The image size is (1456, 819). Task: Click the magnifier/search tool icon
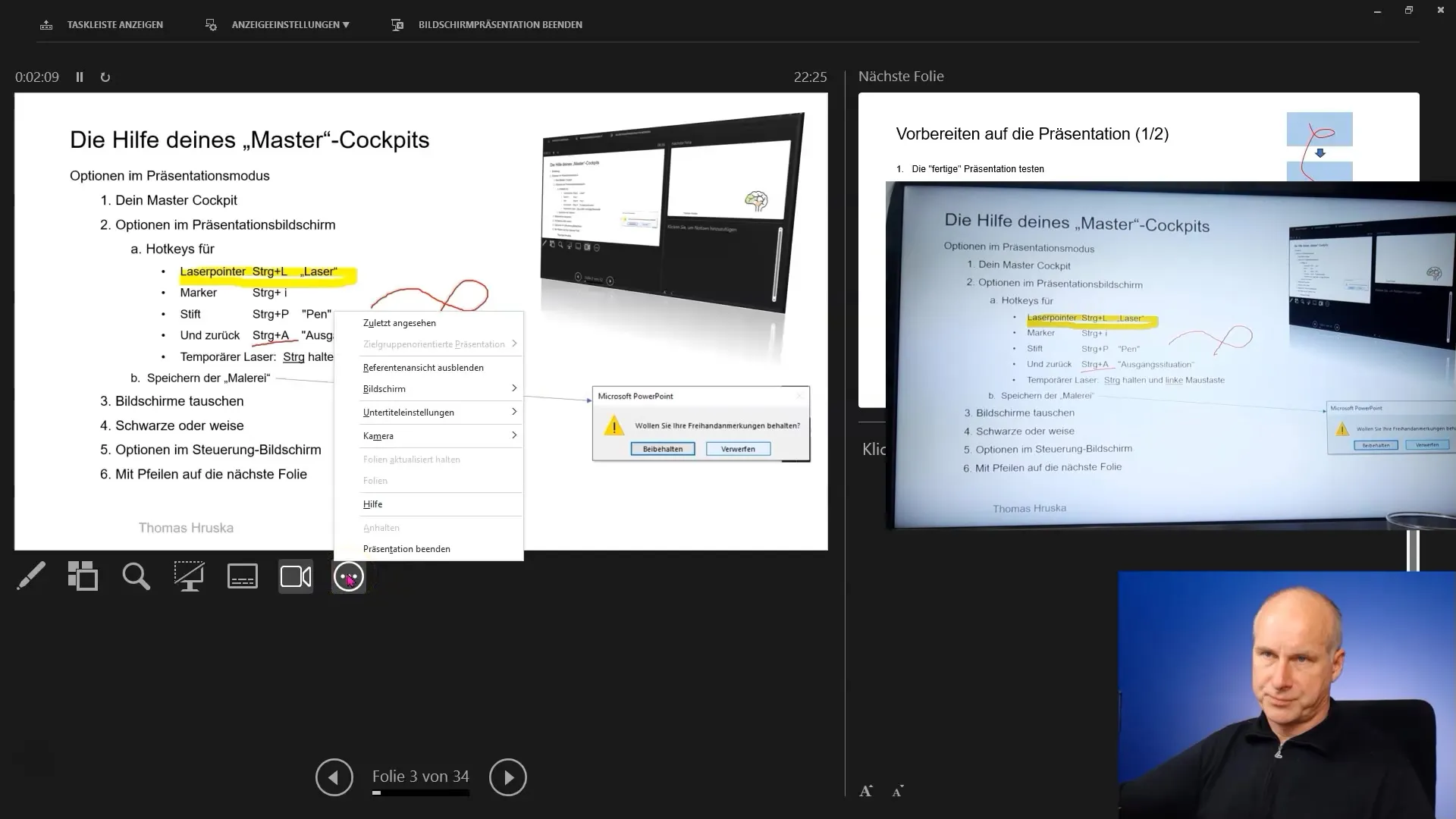click(x=136, y=576)
